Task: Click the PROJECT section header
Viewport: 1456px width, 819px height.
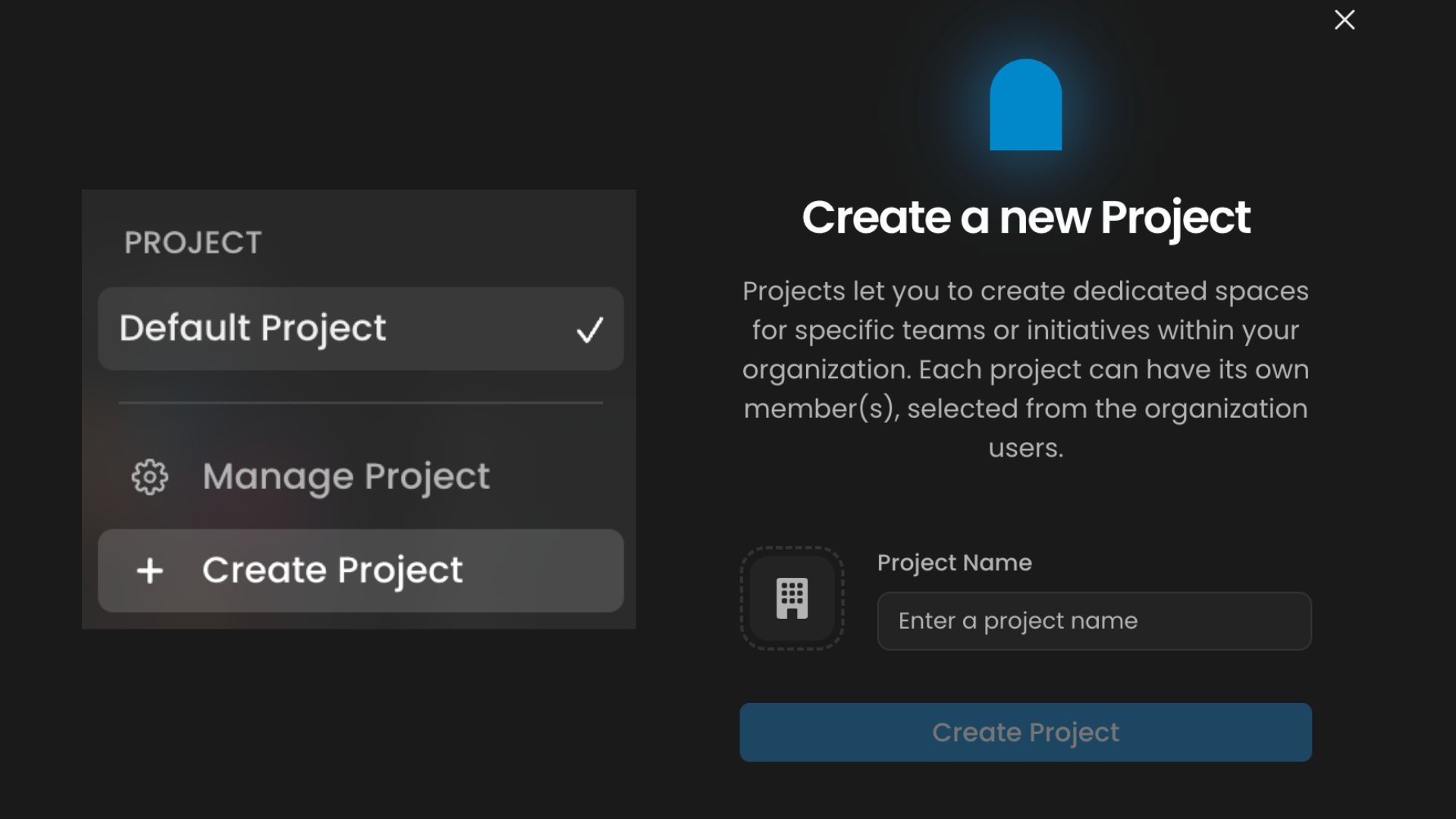Action: click(x=193, y=243)
